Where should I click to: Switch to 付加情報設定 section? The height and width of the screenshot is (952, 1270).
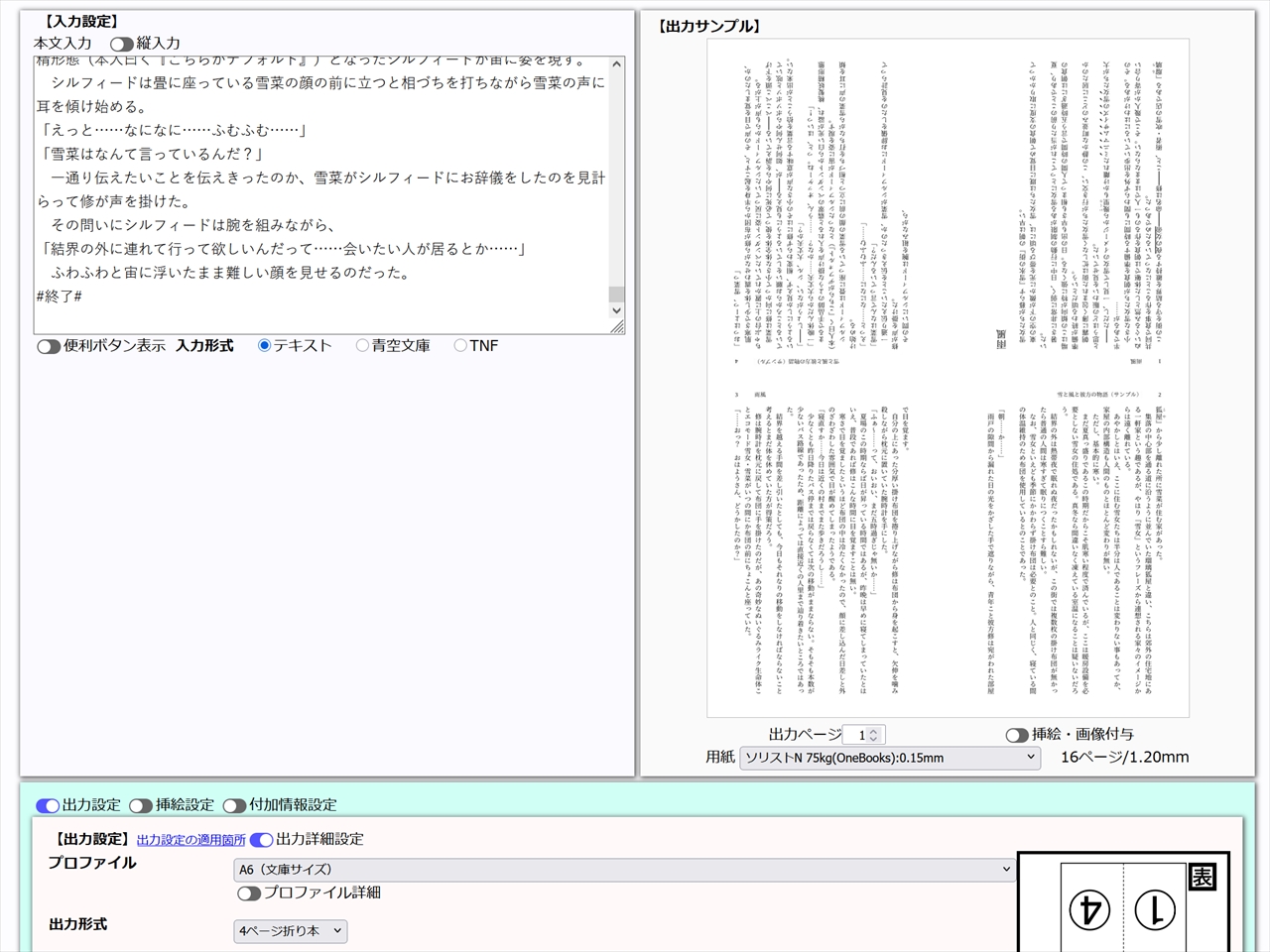(x=234, y=805)
